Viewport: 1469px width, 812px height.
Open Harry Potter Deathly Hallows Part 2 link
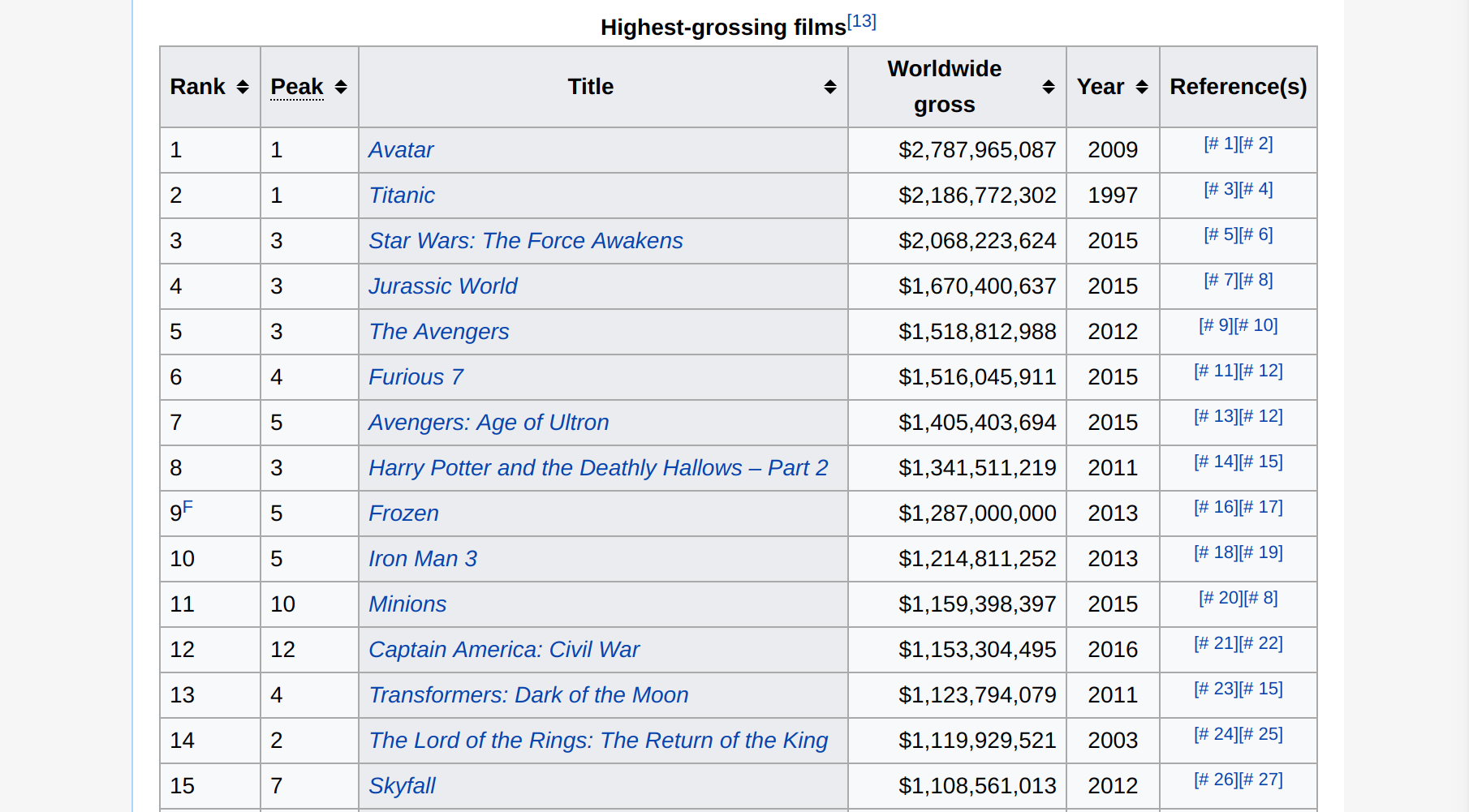tap(598, 468)
